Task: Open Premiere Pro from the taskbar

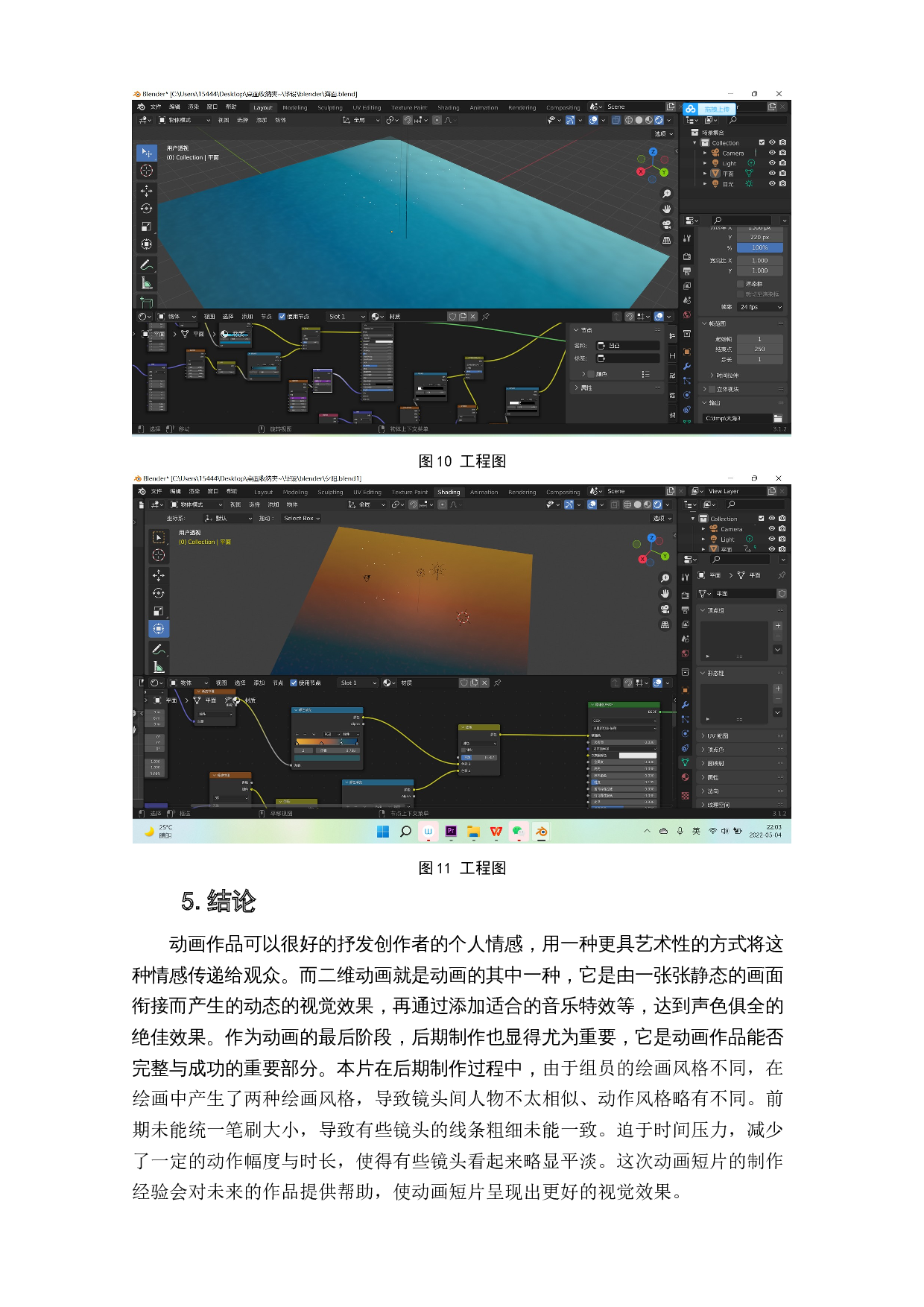Action: click(451, 832)
